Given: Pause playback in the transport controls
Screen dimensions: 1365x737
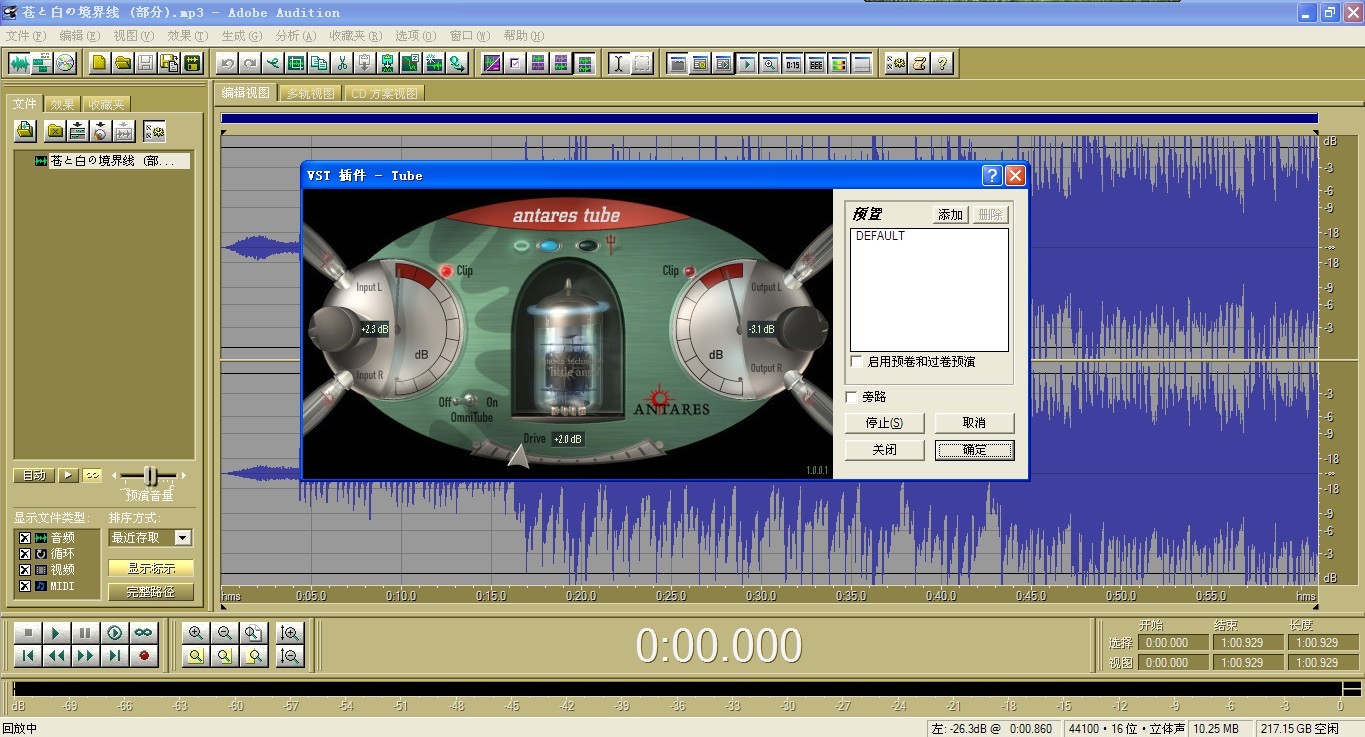Looking at the screenshot, I should pos(86,633).
